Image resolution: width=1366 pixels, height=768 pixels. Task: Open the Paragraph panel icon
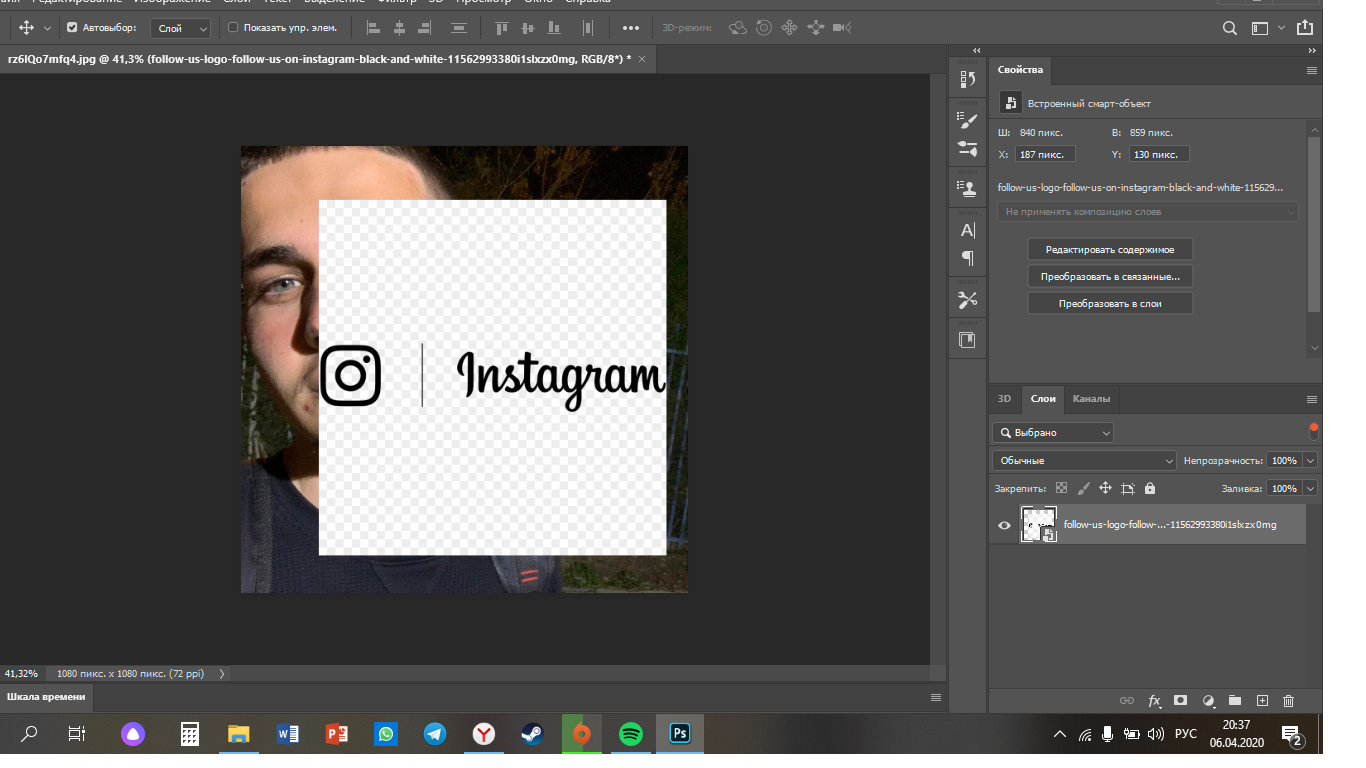(x=967, y=258)
